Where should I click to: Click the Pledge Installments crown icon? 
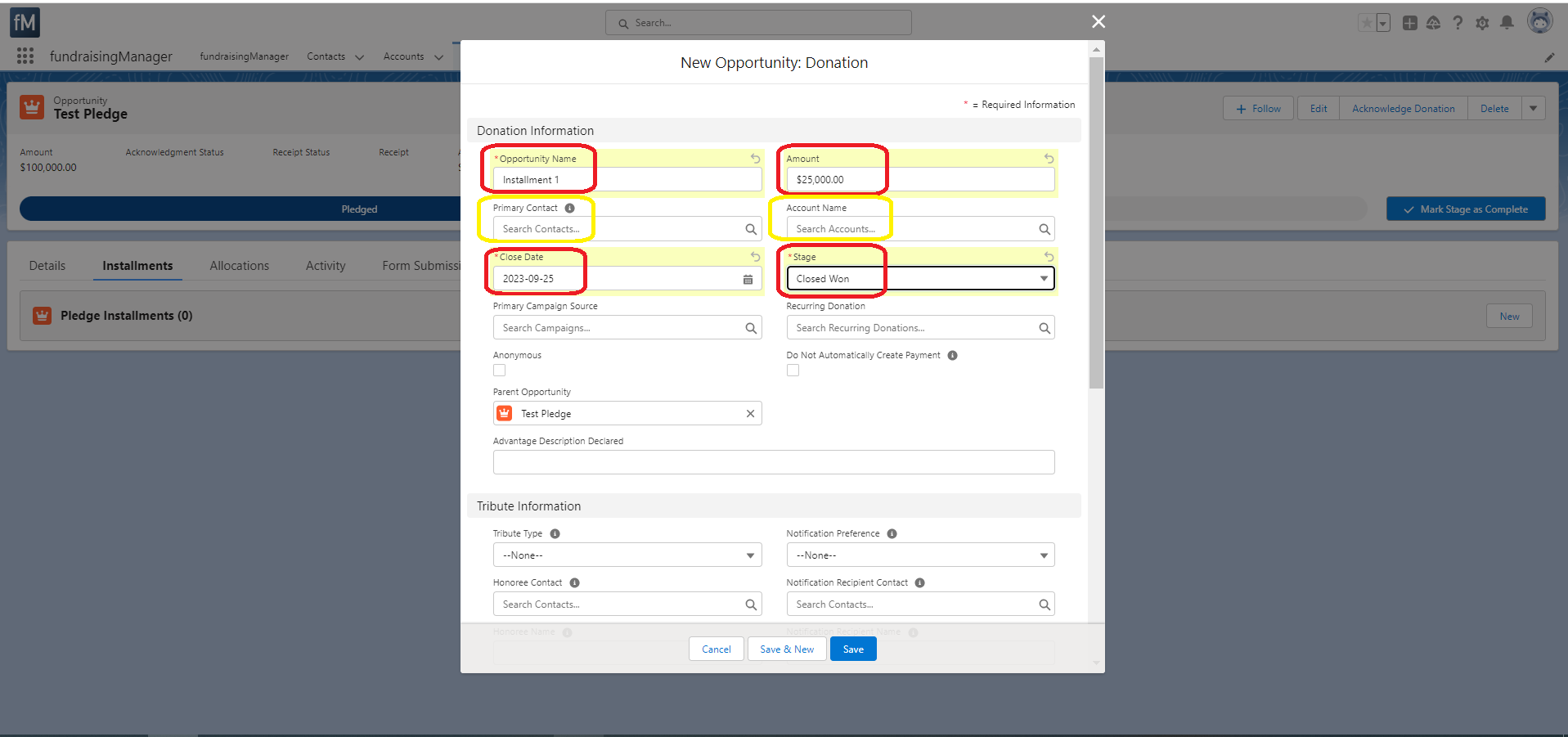[42, 316]
